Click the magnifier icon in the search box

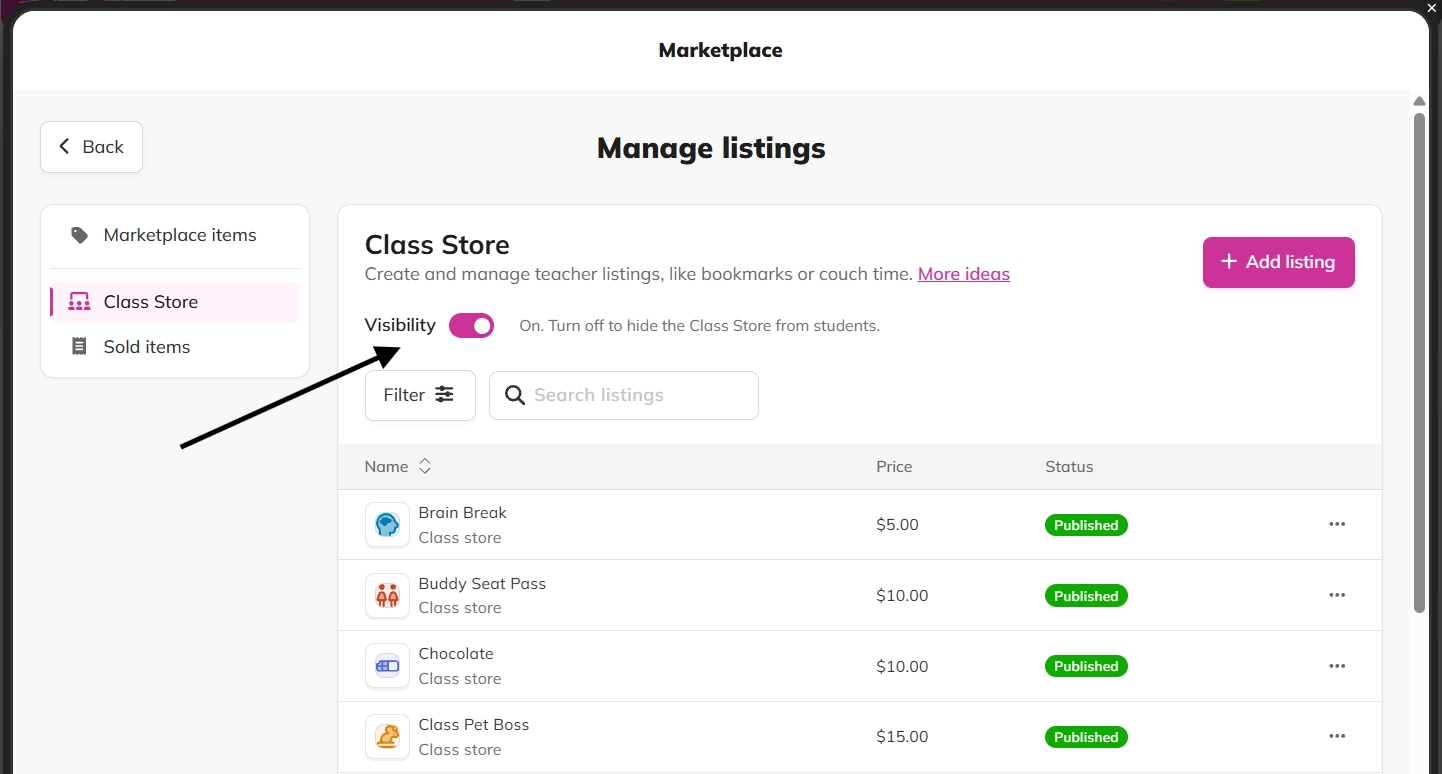(515, 395)
